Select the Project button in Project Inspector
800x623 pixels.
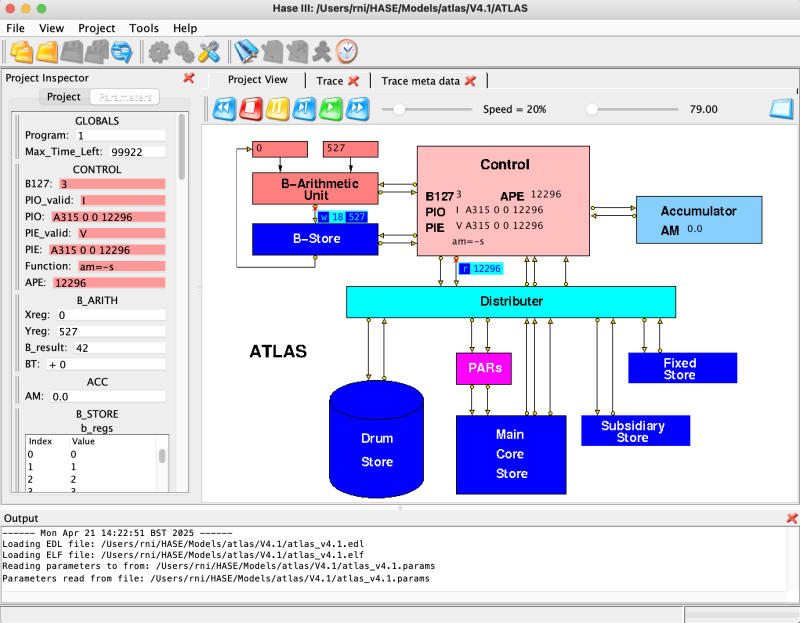point(63,96)
